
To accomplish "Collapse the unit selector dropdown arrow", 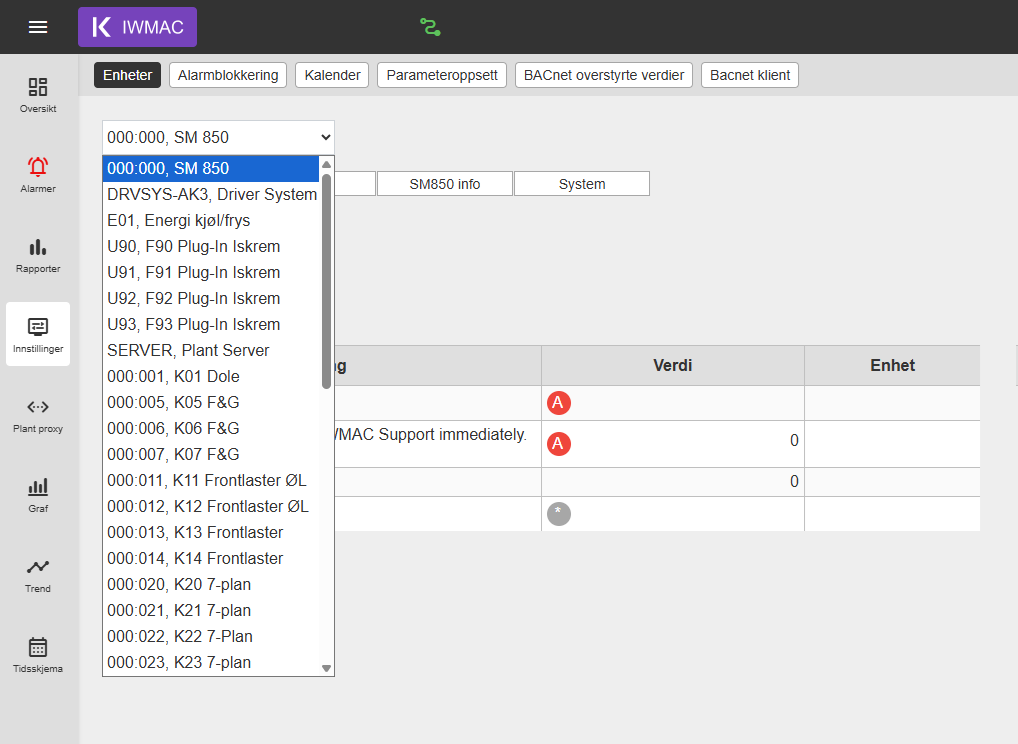I will coord(325,137).
